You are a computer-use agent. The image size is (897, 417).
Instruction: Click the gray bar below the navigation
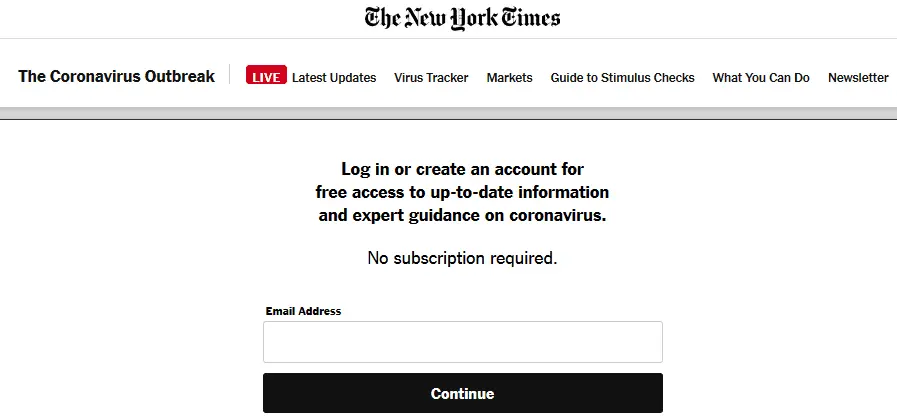click(x=448, y=114)
